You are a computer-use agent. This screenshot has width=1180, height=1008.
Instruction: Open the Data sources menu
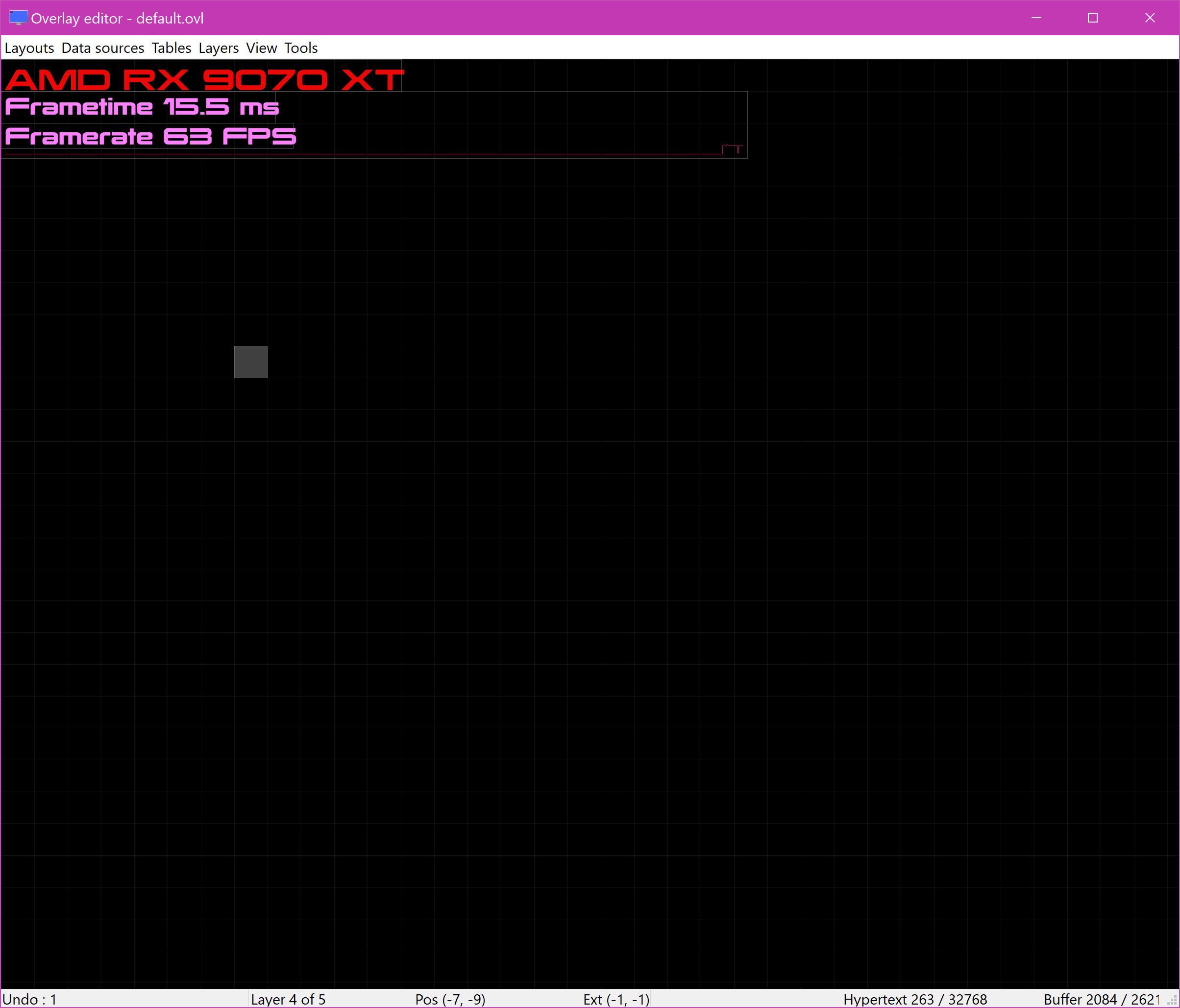pyautogui.click(x=102, y=48)
